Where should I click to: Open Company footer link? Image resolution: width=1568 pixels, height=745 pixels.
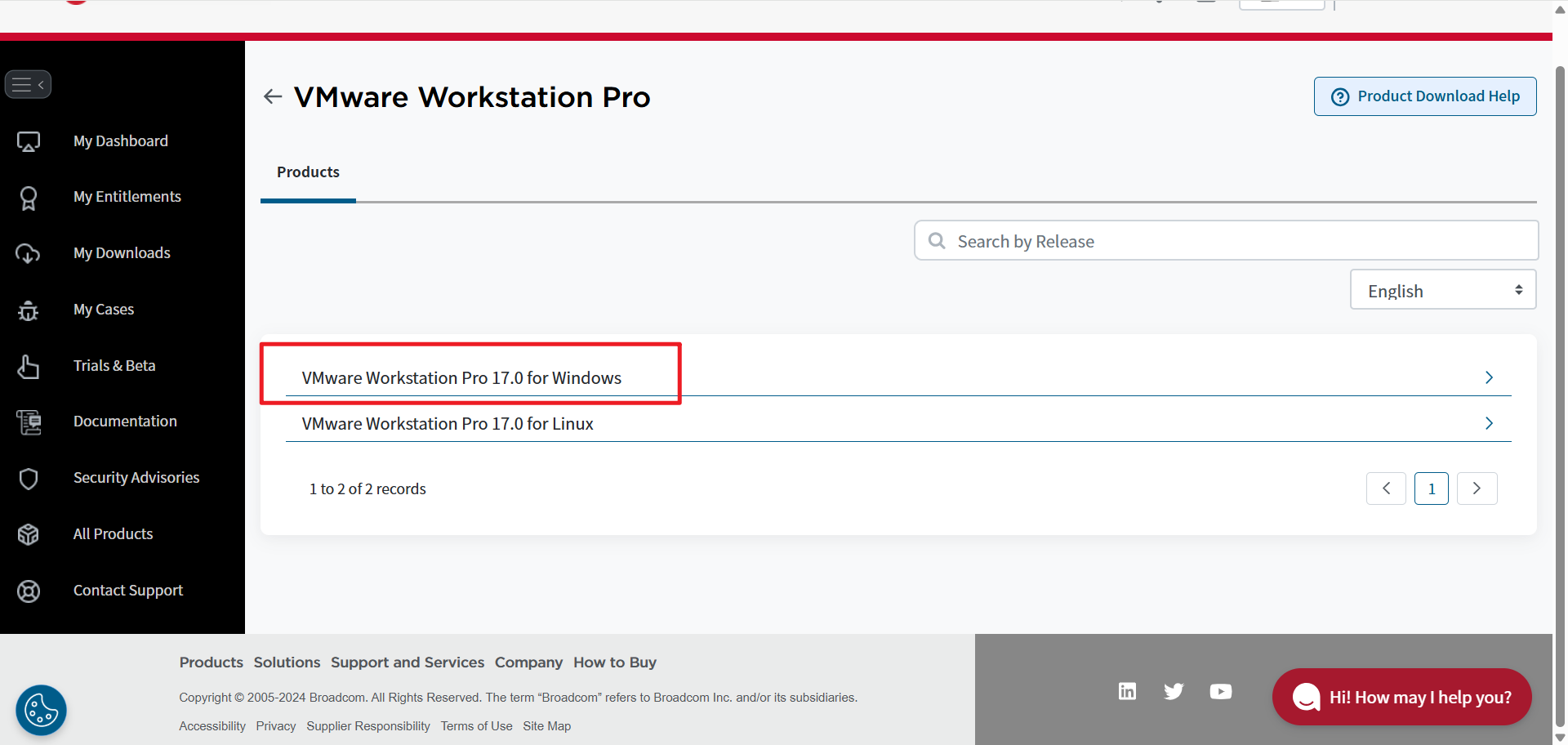(528, 662)
